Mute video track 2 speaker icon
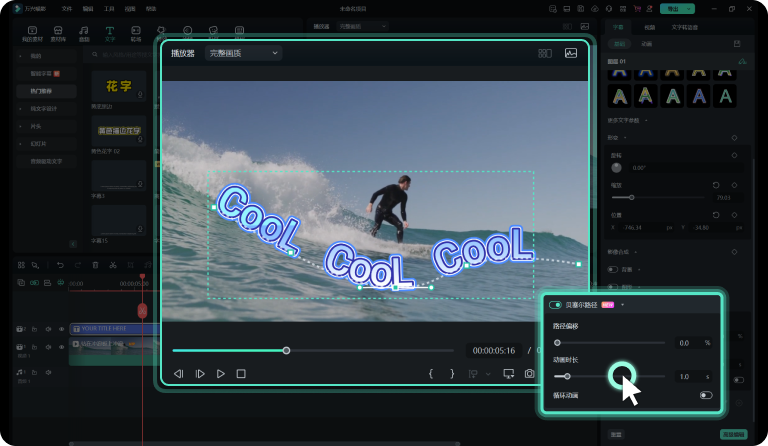This screenshot has width=768, height=446. (48, 329)
